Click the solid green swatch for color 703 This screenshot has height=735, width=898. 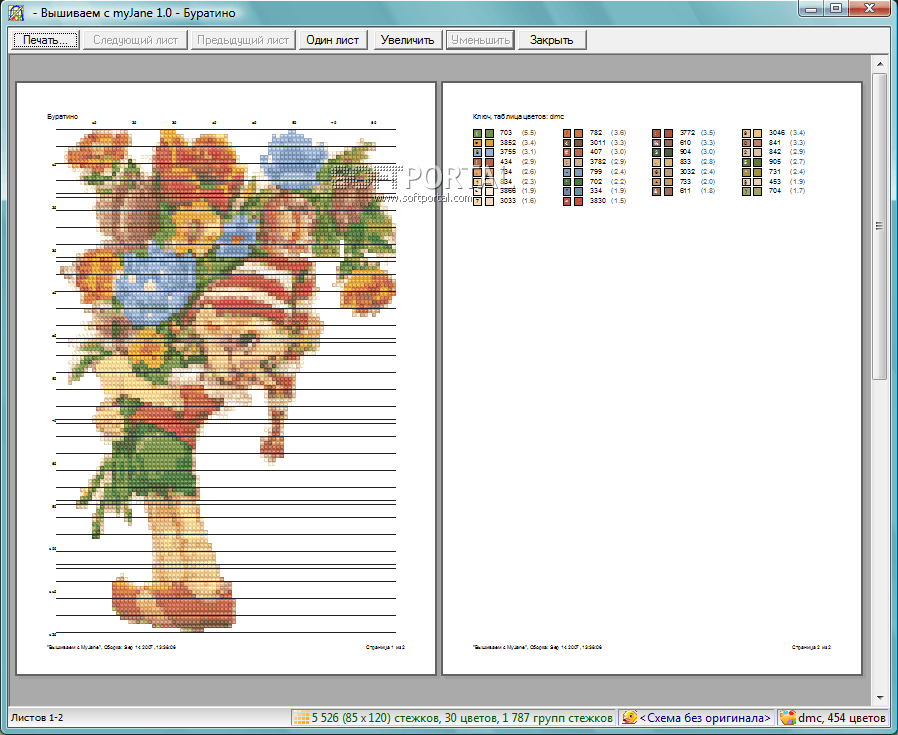489,133
